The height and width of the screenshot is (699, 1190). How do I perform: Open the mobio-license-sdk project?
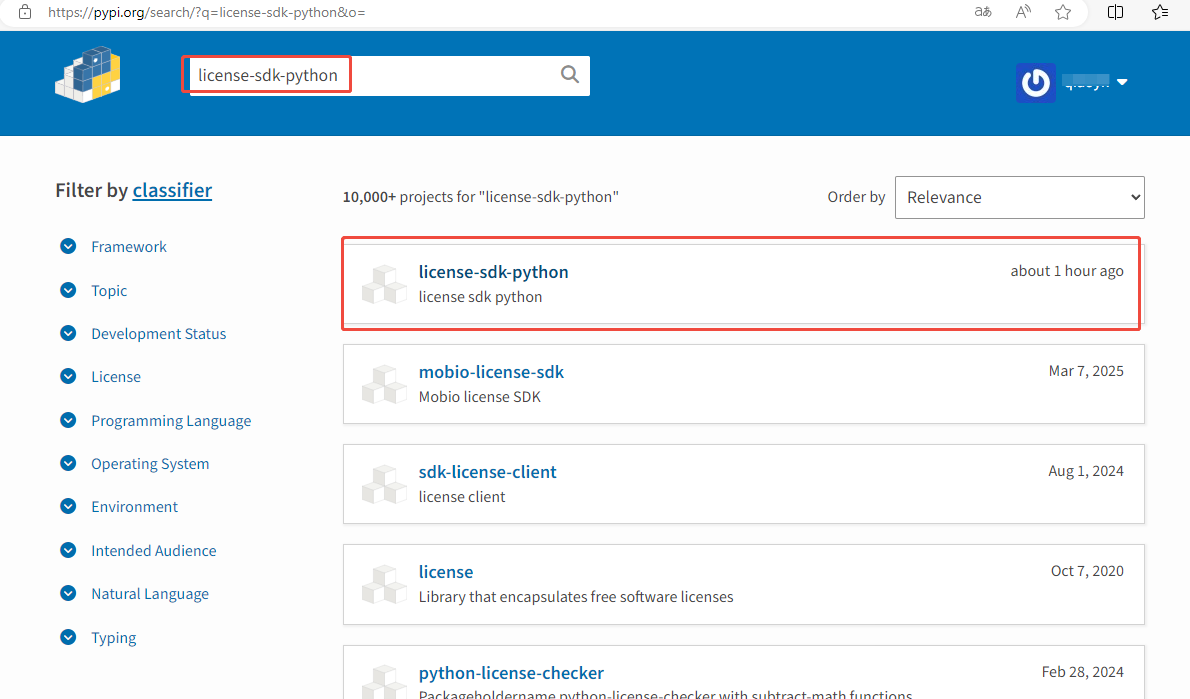(x=491, y=372)
